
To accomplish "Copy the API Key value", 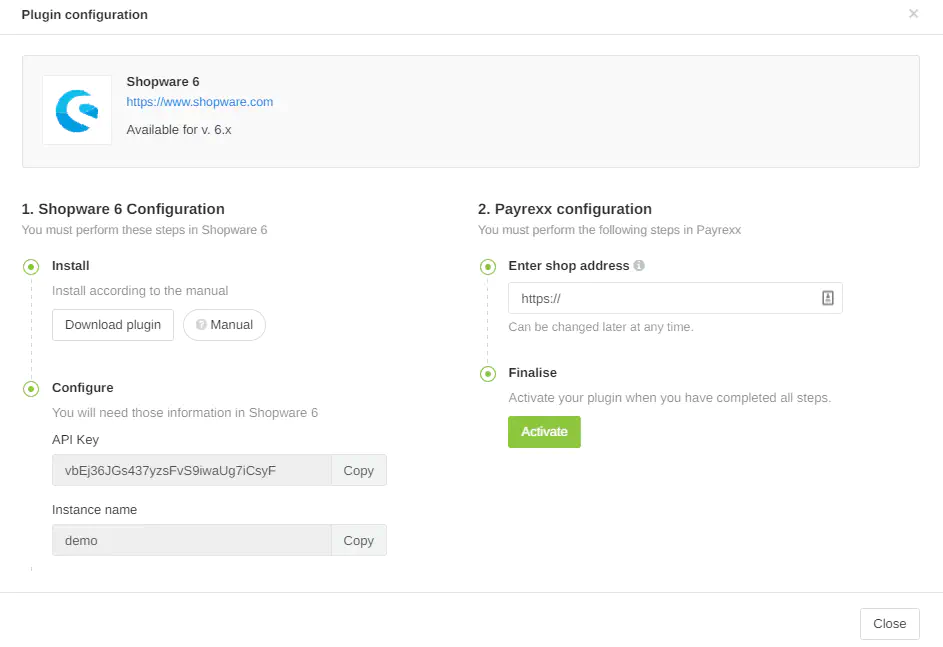I will [358, 471].
